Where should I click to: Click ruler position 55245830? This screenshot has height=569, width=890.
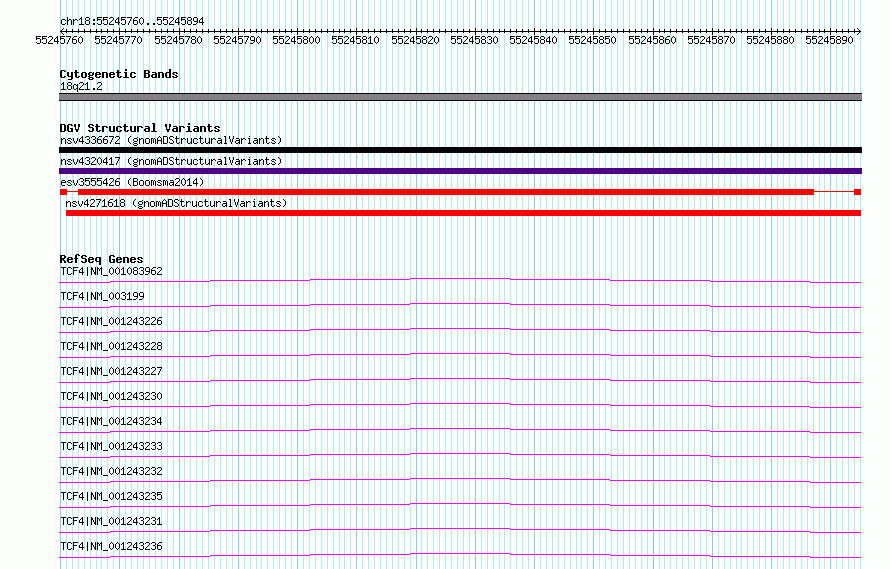coord(475,40)
